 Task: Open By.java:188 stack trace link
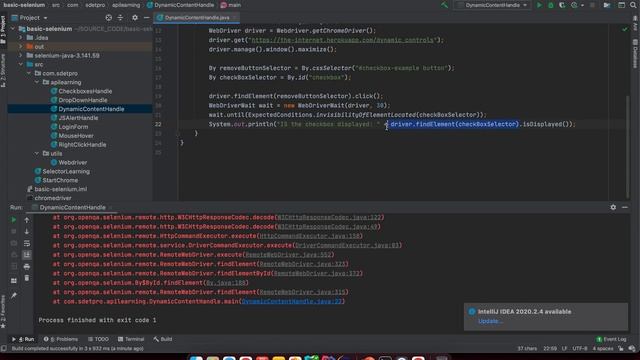point(225,282)
